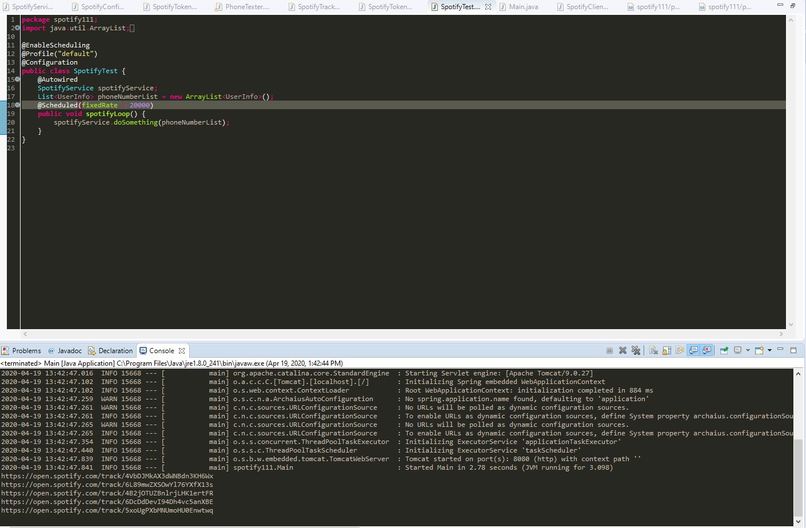Close the Console view tab
This screenshot has width=806, height=528.
(x=181, y=351)
